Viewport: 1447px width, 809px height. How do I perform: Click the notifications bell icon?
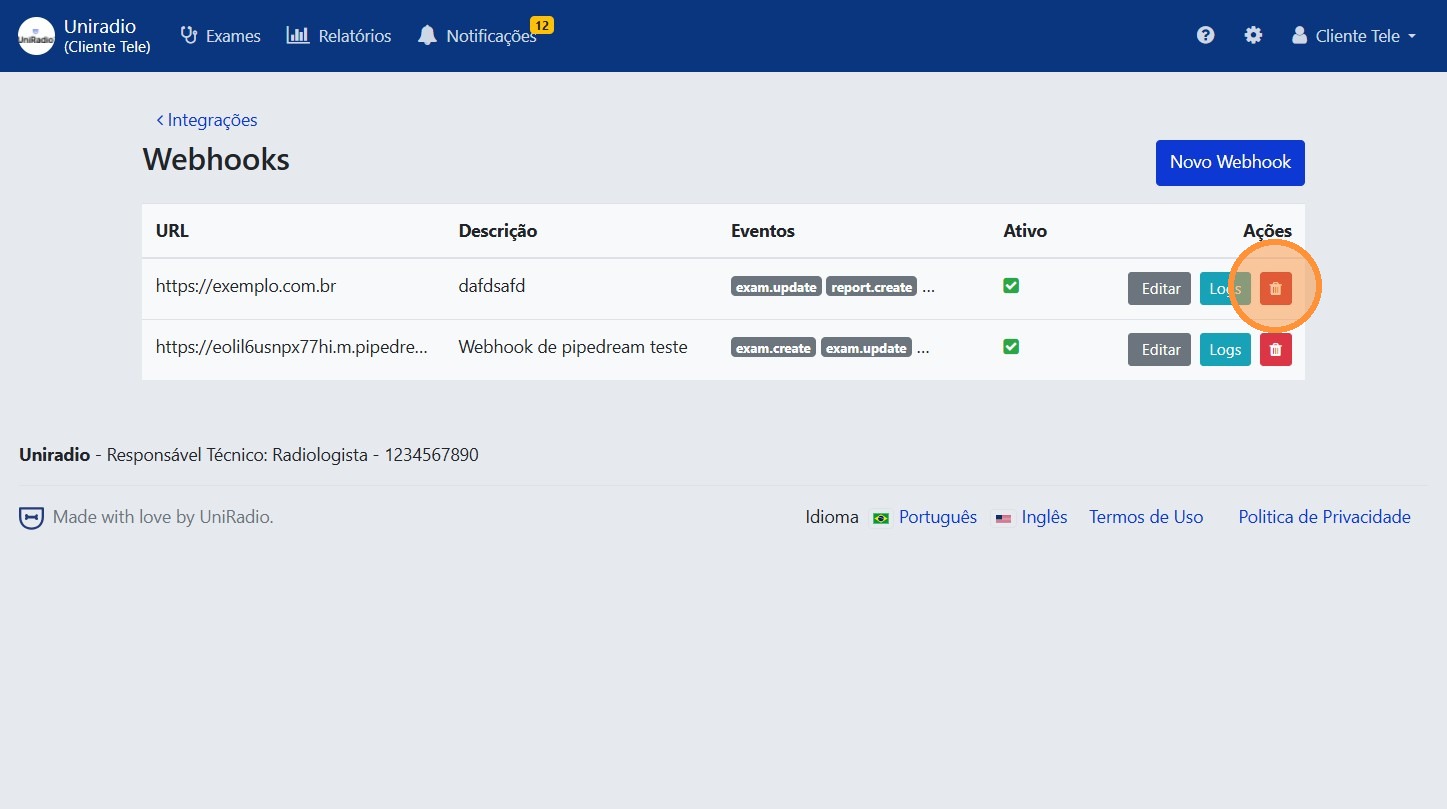click(x=428, y=35)
